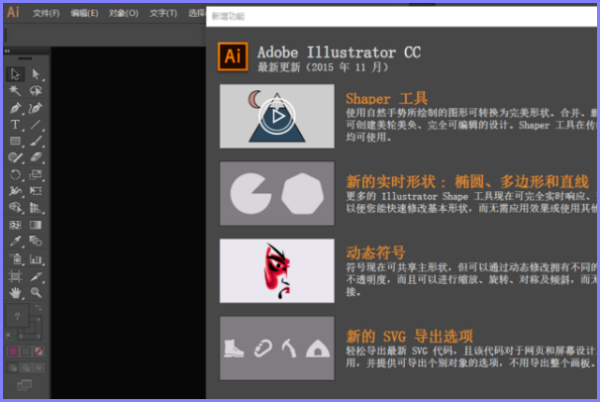Select the Column Graph tool

(36, 259)
